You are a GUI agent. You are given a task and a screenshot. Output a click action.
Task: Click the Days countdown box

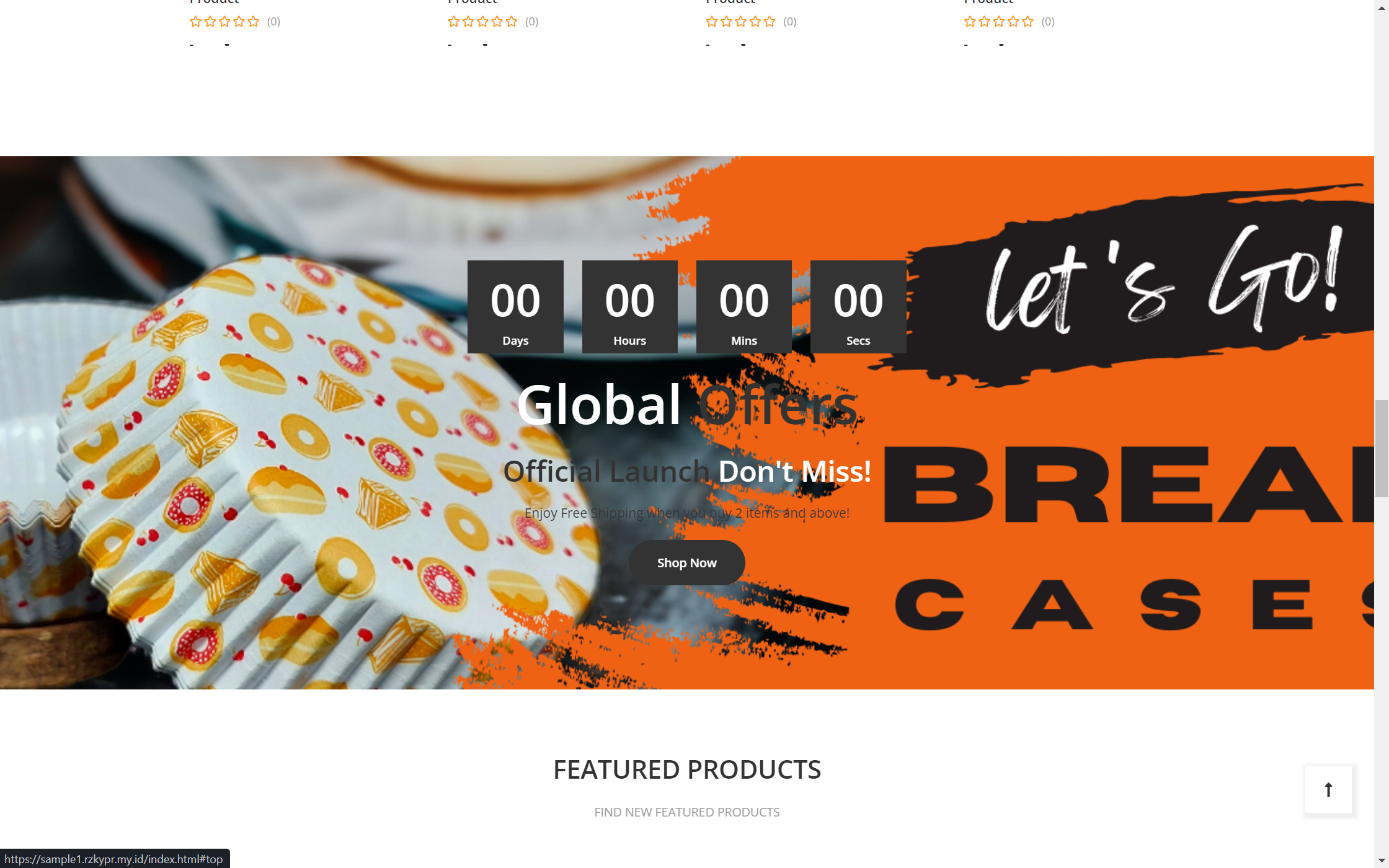pyautogui.click(x=515, y=307)
